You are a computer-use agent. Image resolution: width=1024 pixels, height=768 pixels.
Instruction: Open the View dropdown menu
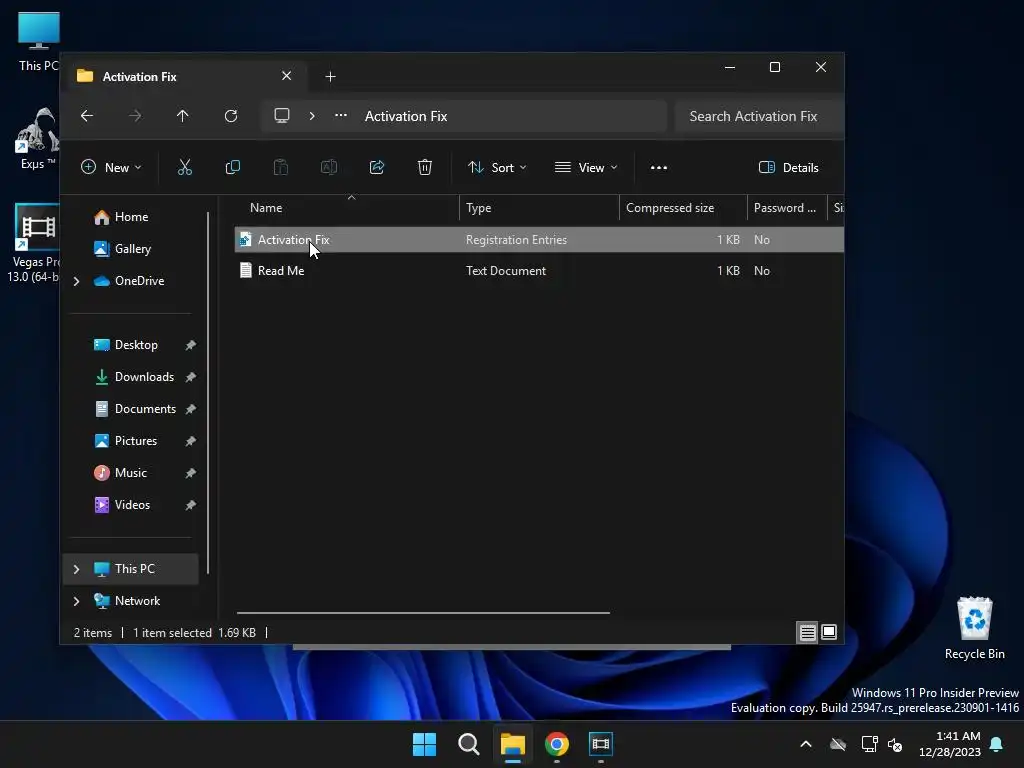[586, 168]
